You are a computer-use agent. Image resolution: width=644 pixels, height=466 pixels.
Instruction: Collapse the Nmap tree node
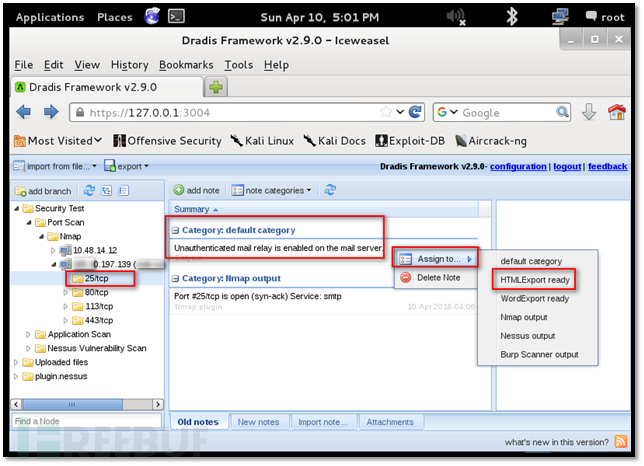tap(41, 236)
